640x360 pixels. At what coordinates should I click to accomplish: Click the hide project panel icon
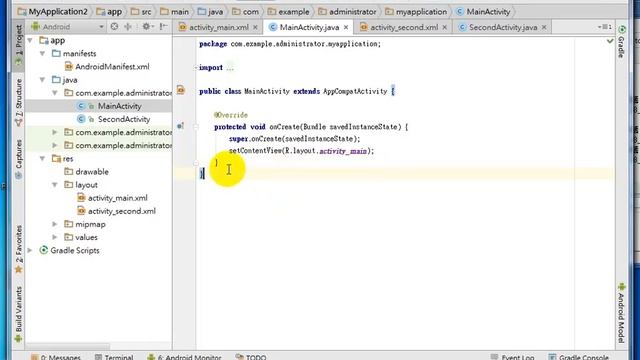tap(163, 27)
